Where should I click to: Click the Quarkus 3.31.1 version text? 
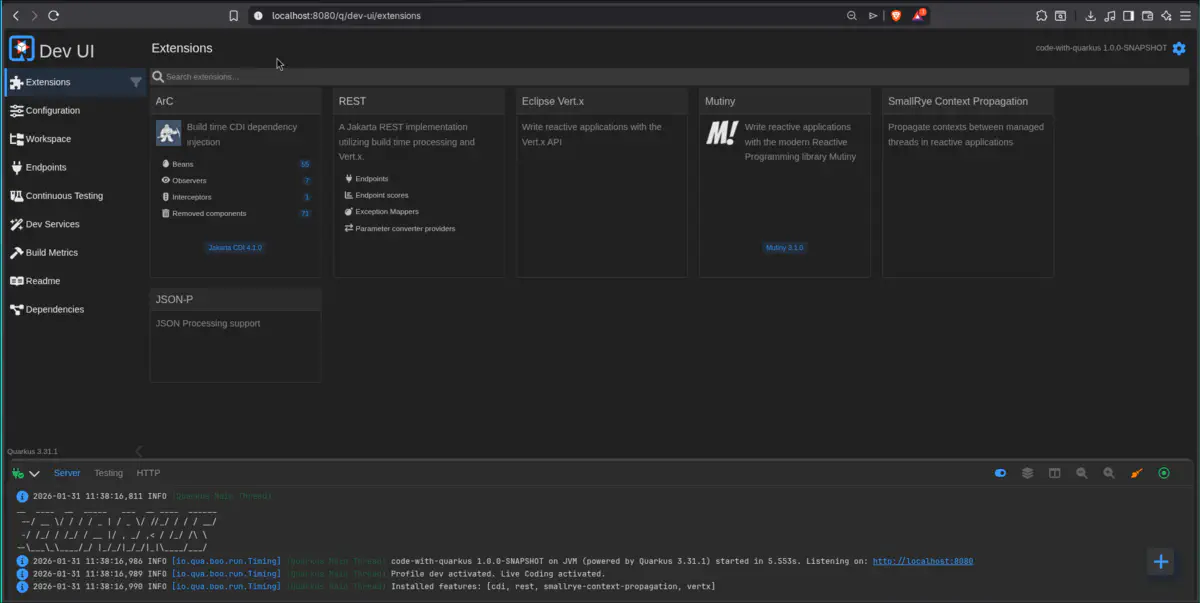[x=32, y=452]
